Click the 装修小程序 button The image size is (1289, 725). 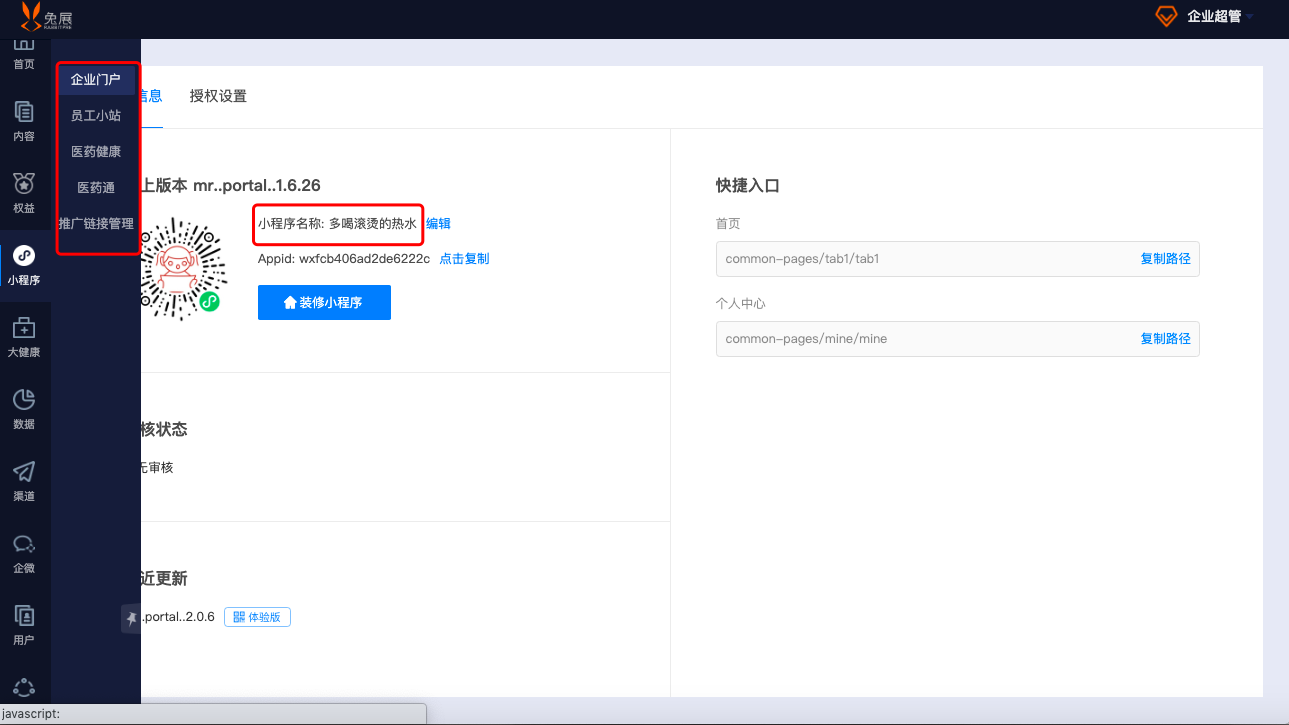click(324, 303)
